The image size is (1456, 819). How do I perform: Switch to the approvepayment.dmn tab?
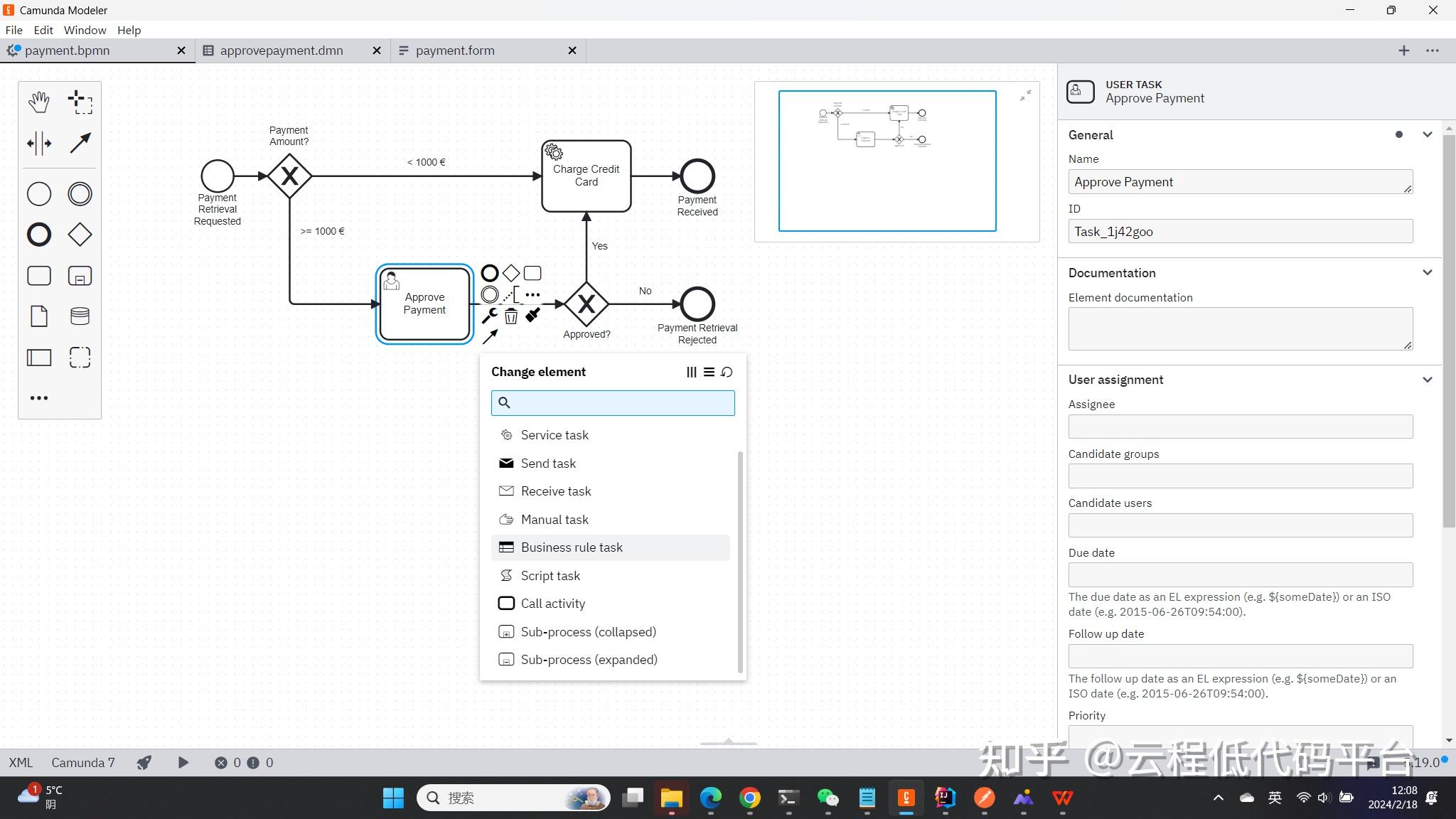click(x=282, y=50)
